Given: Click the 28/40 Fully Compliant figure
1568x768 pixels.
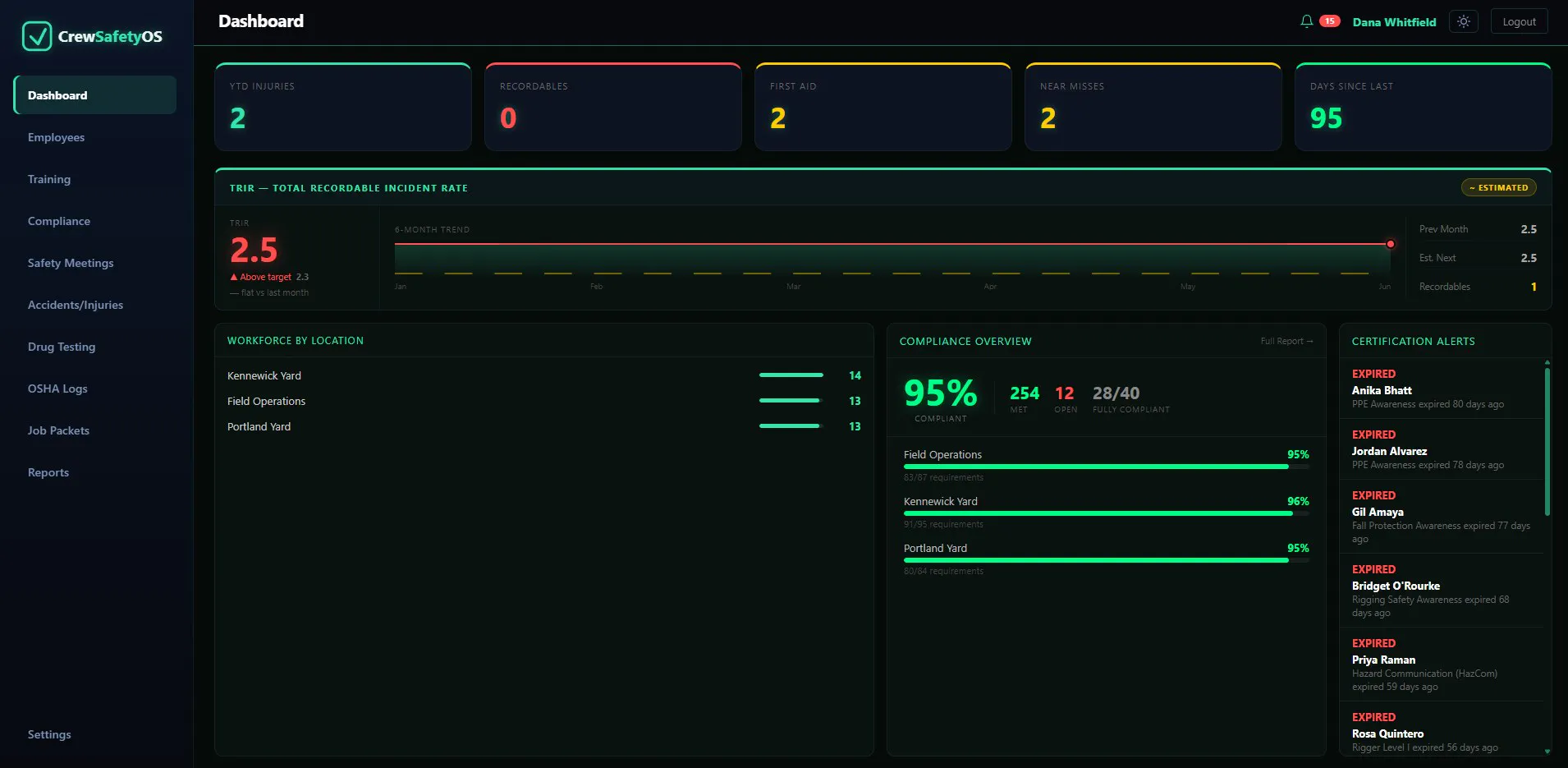Looking at the screenshot, I should 1116,393.
